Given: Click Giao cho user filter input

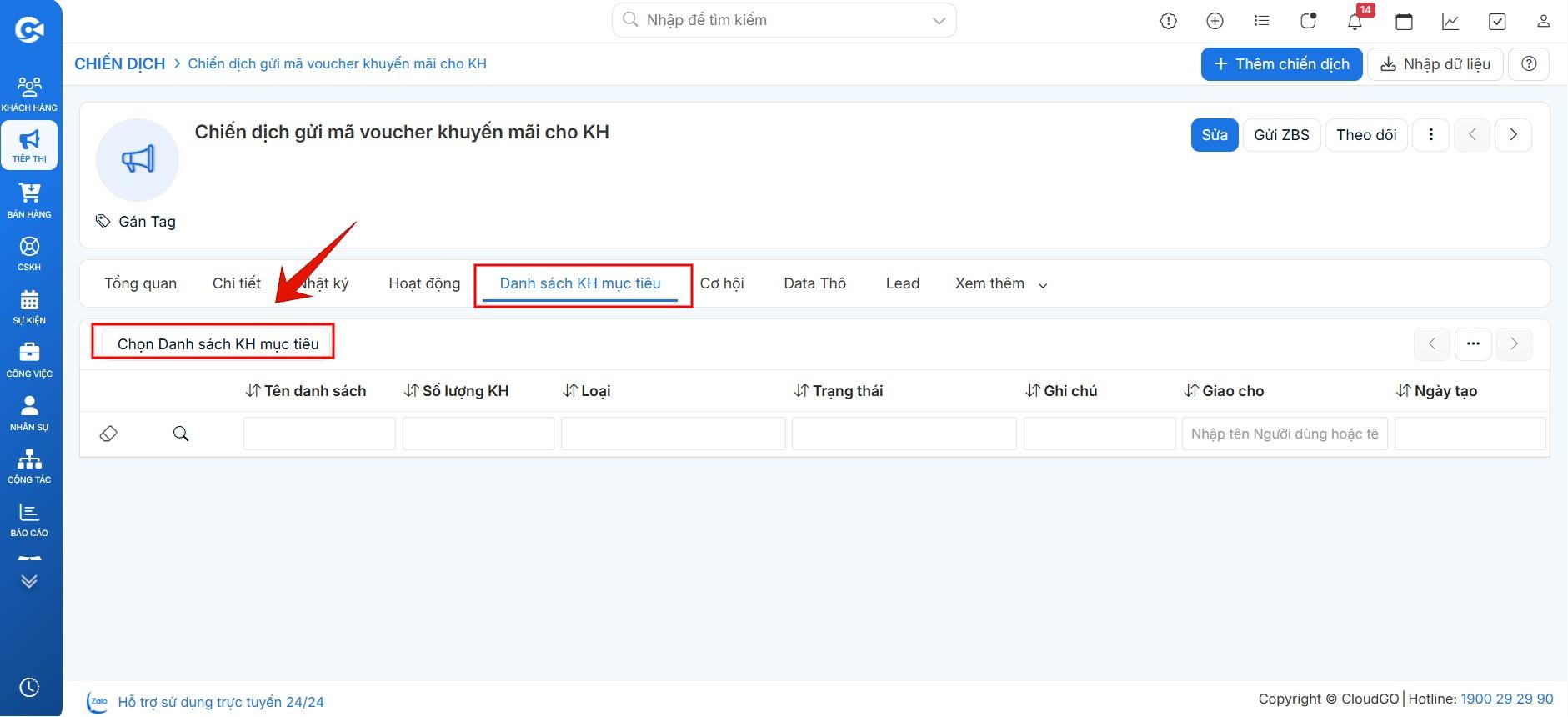Looking at the screenshot, I should click(x=1285, y=434).
